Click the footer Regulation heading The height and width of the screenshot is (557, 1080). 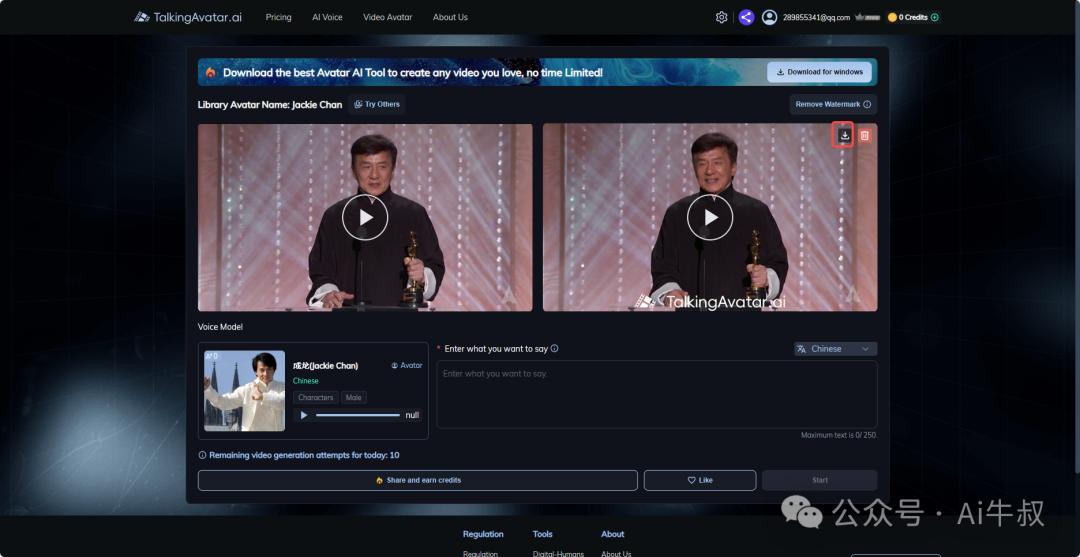[483, 534]
